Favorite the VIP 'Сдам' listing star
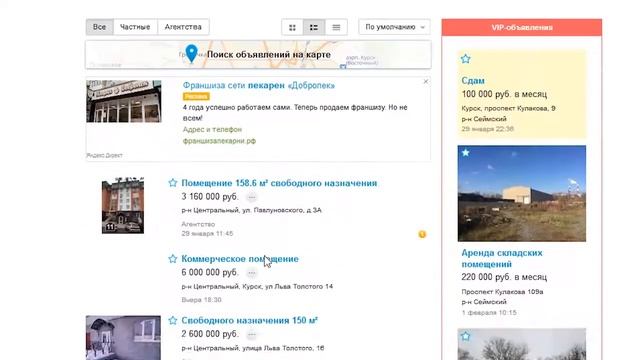The width and height of the screenshot is (640, 360). click(x=465, y=59)
